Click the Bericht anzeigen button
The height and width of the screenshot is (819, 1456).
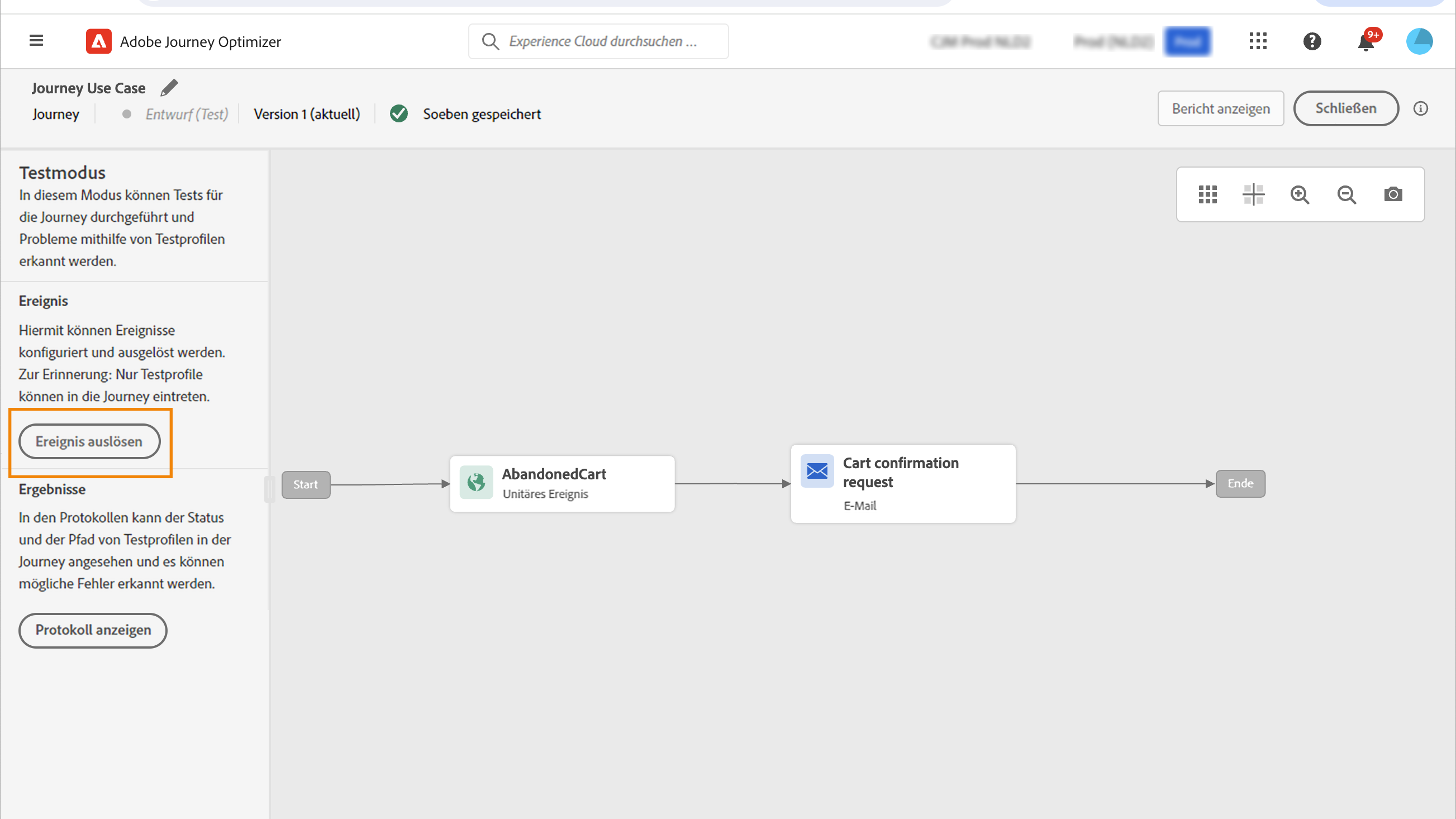1220,108
